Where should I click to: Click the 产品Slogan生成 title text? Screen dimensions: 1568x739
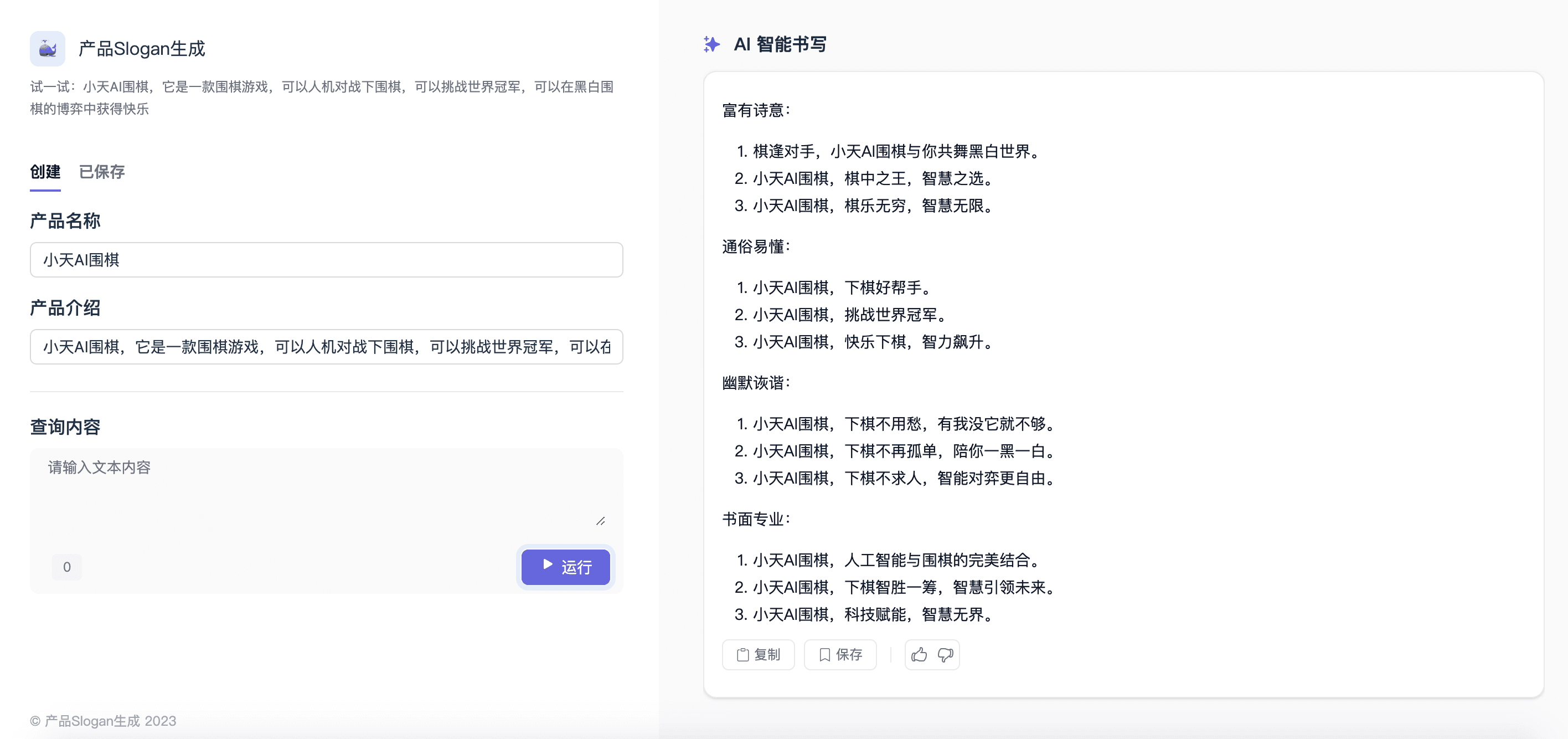click(x=142, y=49)
